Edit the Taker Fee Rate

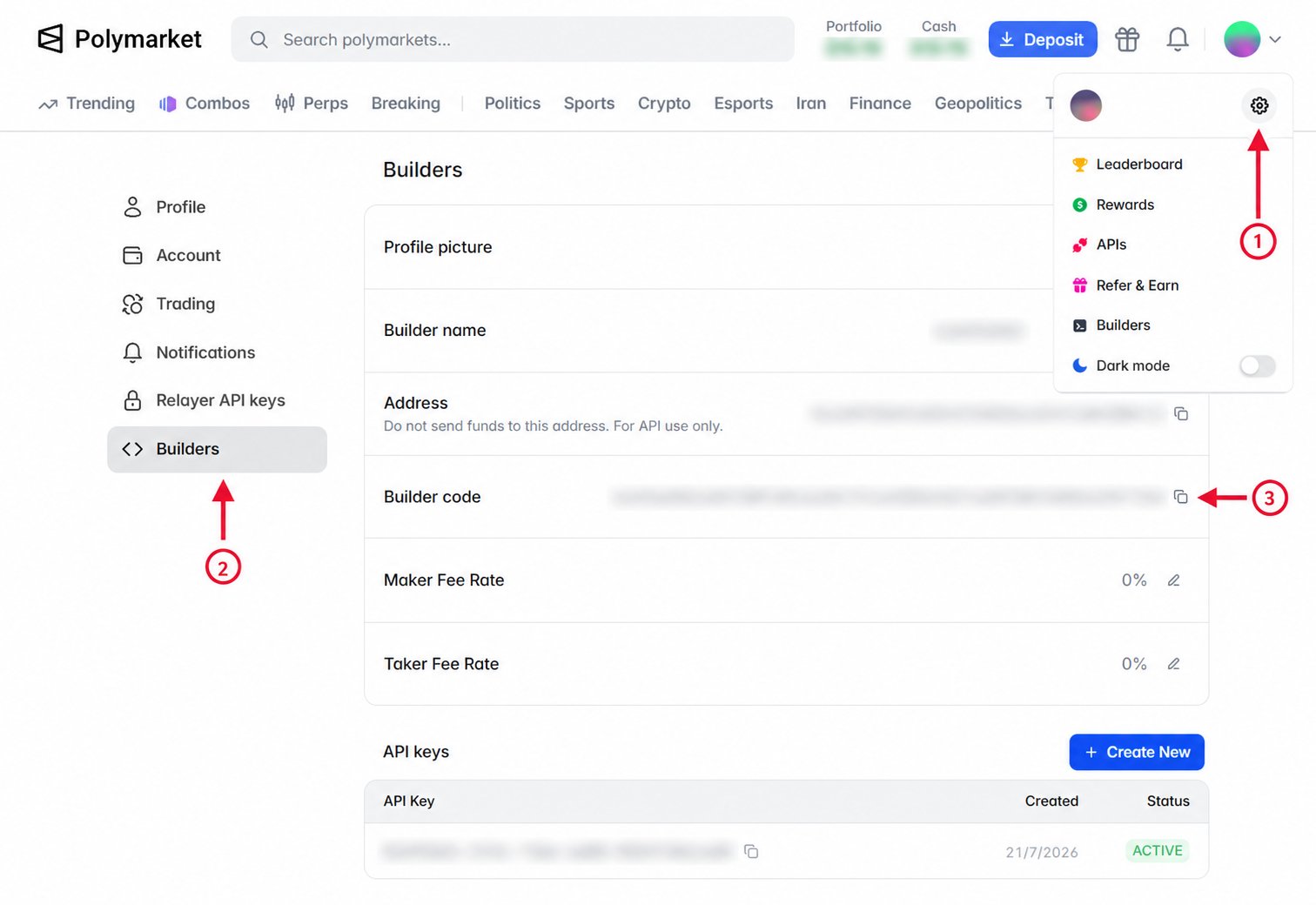pyautogui.click(x=1173, y=664)
